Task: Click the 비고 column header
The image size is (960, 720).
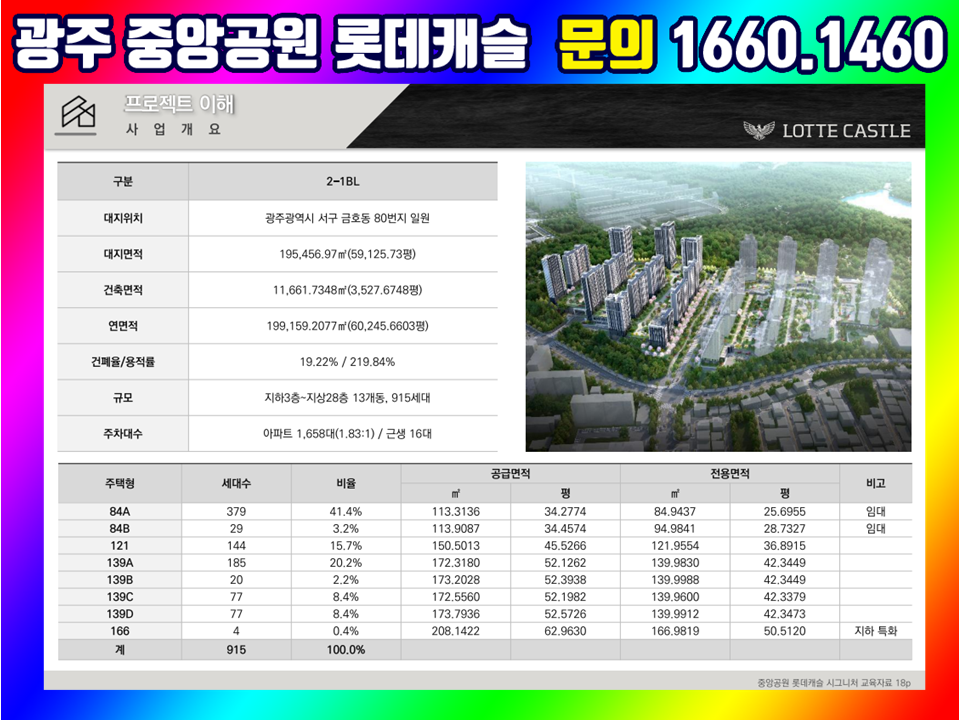Action: [876, 484]
